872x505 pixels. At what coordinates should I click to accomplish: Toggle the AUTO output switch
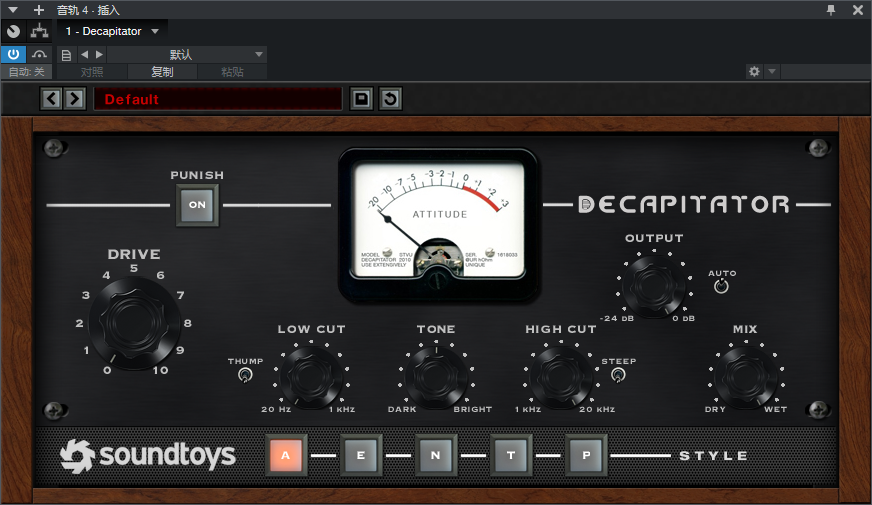[x=721, y=286]
